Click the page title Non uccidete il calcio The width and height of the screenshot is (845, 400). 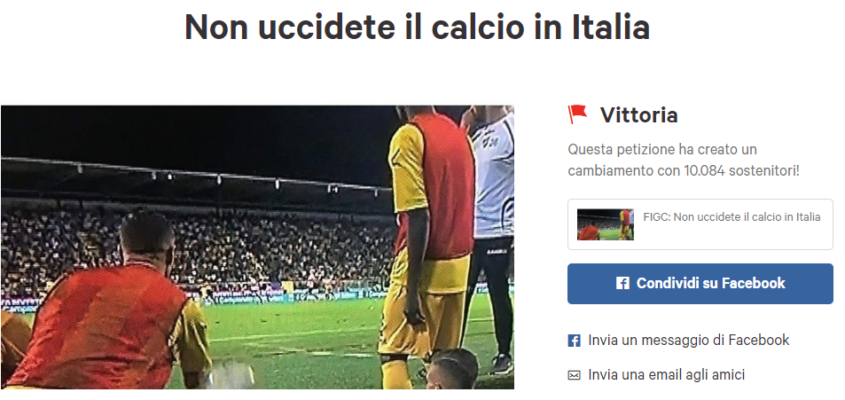(417, 27)
